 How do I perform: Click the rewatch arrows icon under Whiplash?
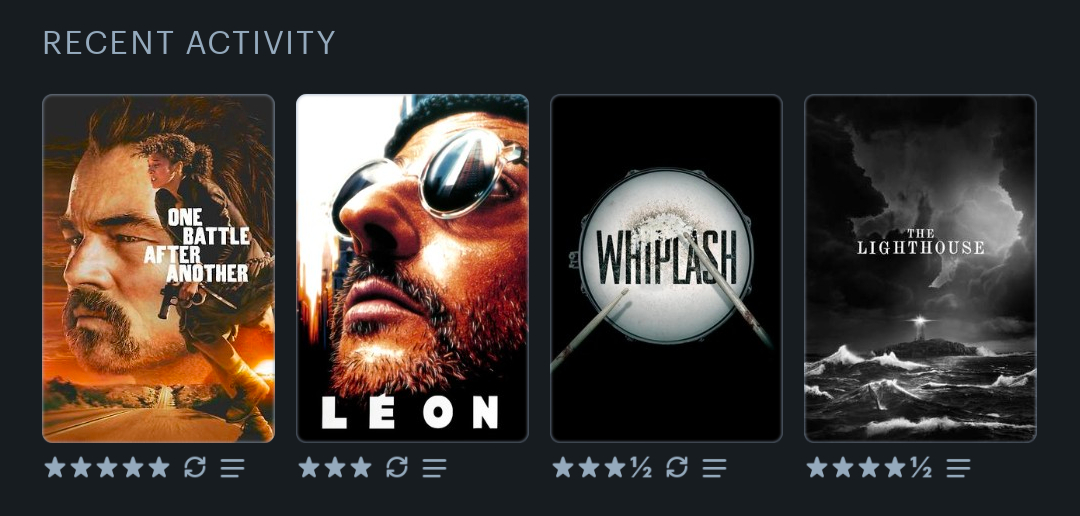tap(677, 468)
